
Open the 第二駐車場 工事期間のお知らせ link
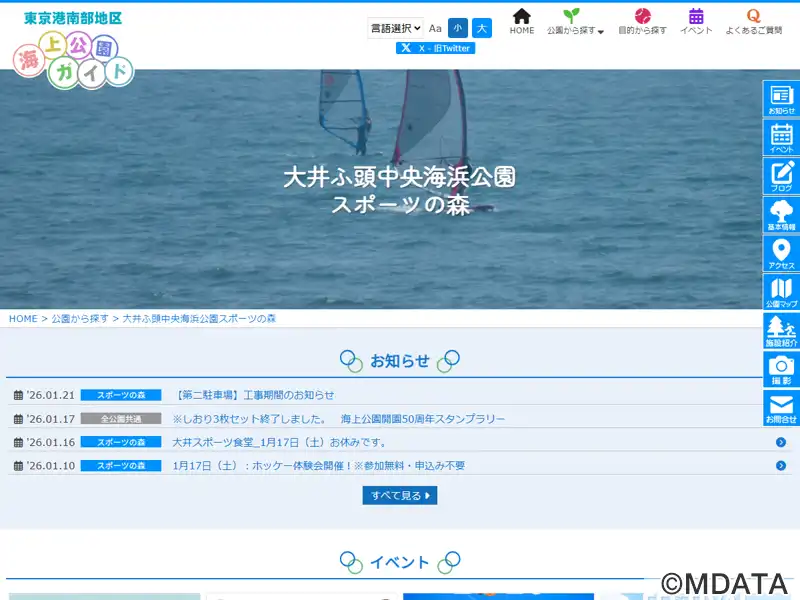(255, 395)
